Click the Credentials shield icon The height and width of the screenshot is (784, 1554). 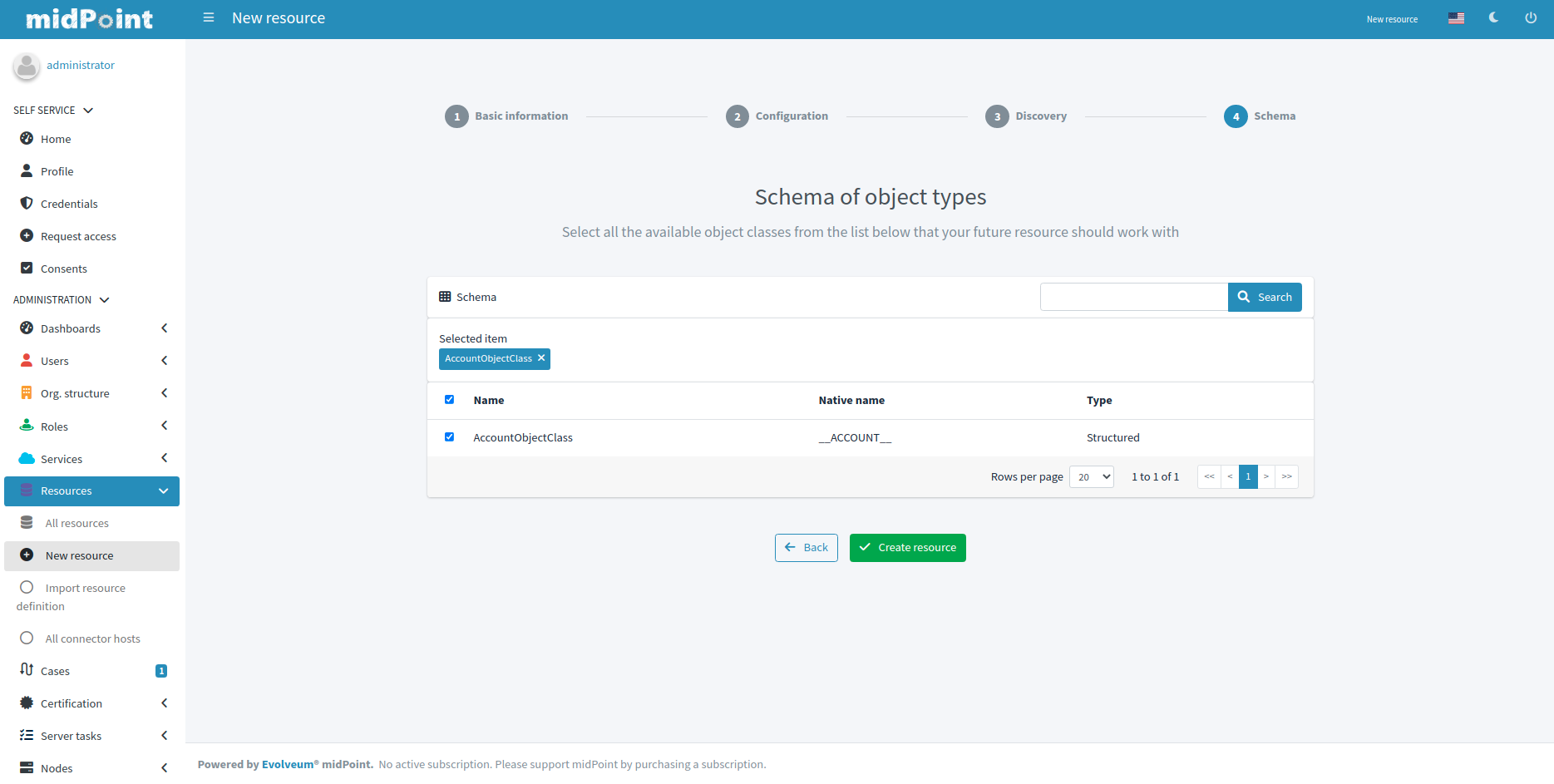pos(27,204)
